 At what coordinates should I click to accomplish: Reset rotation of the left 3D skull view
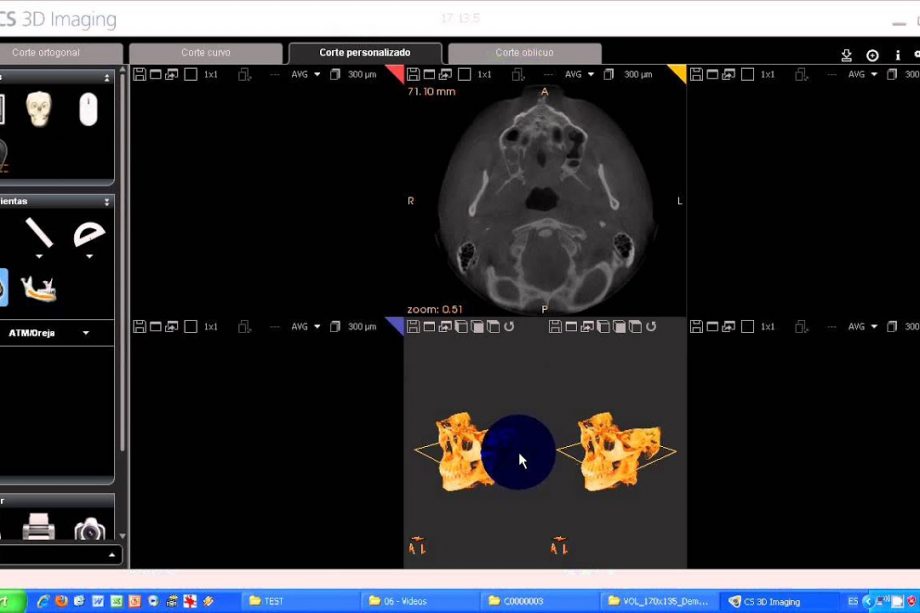[509, 327]
